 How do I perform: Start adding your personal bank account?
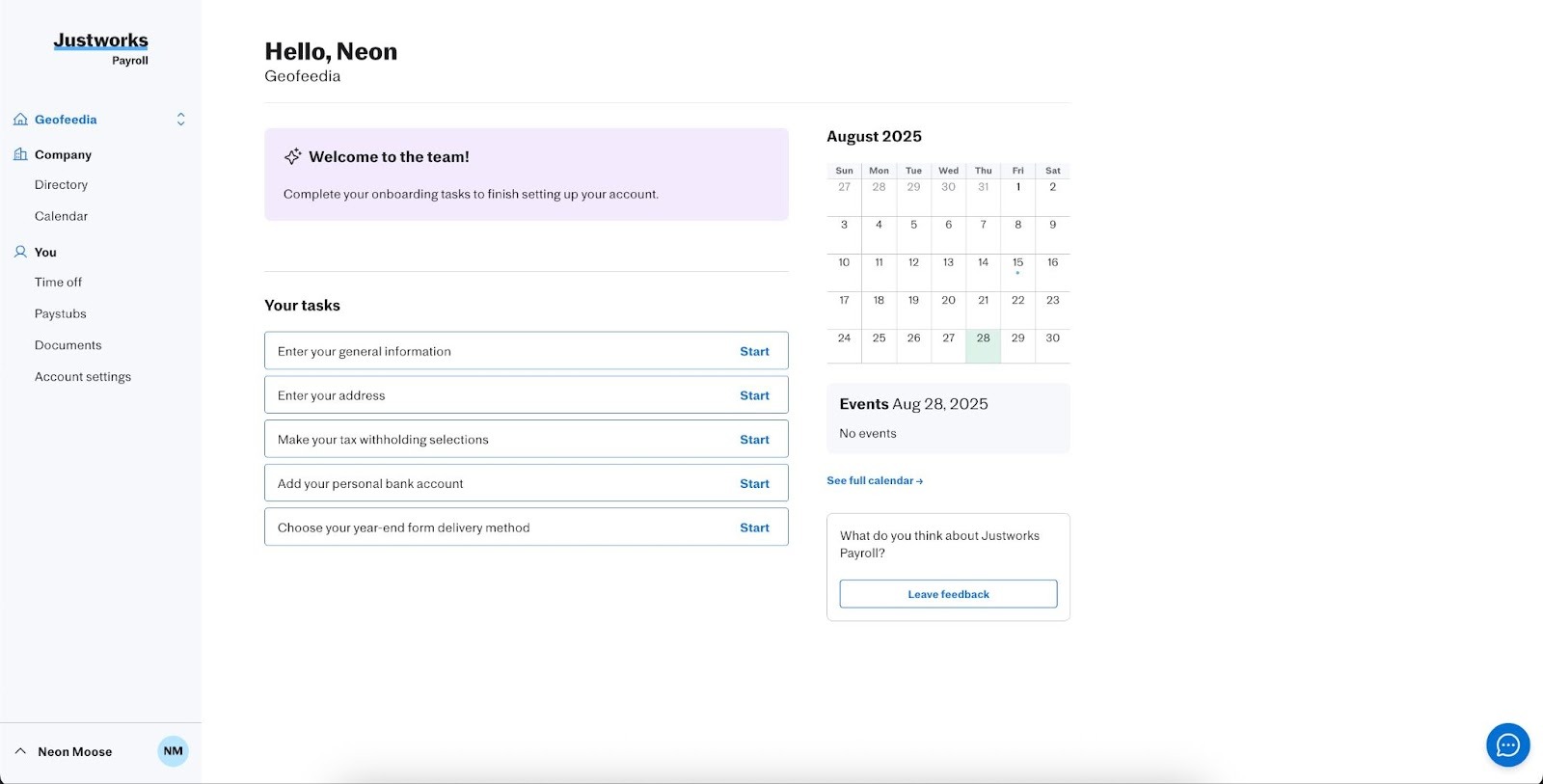click(x=754, y=484)
